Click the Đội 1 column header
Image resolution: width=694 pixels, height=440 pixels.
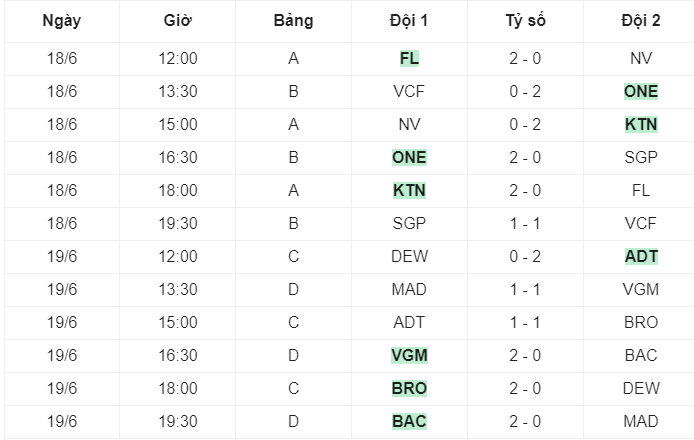(409, 21)
